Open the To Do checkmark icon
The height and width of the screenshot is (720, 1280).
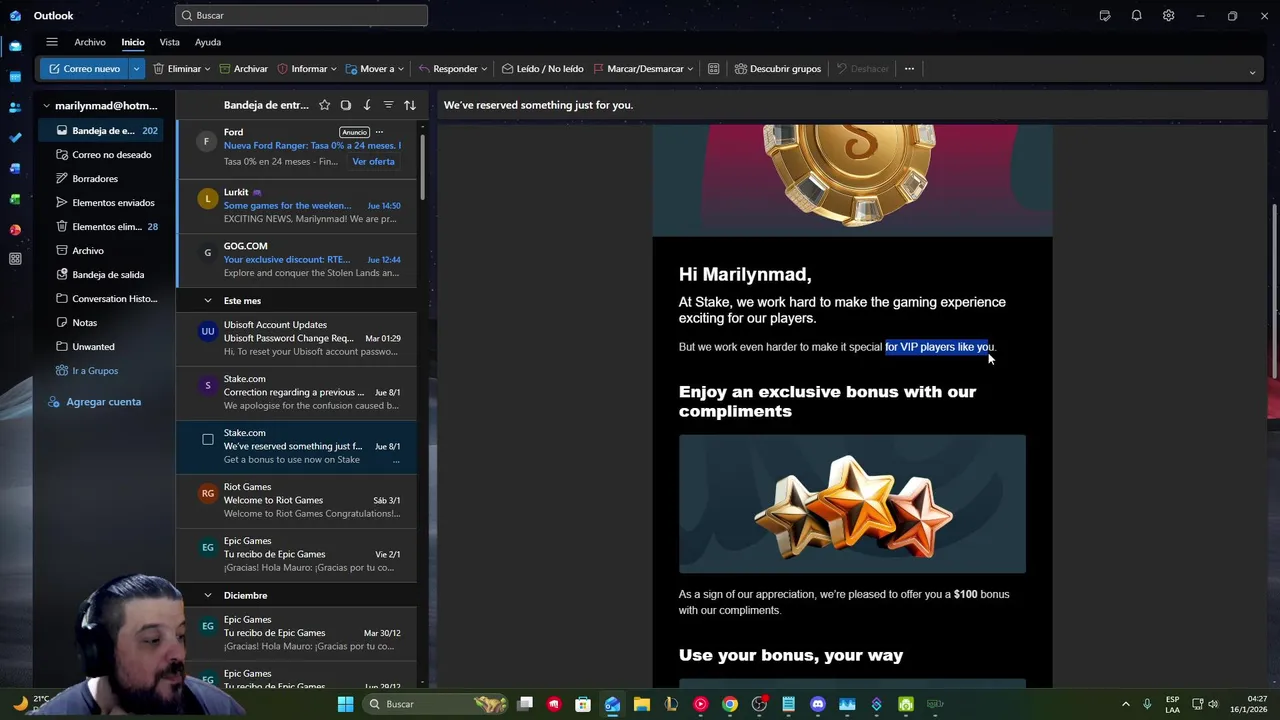(15, 137)
